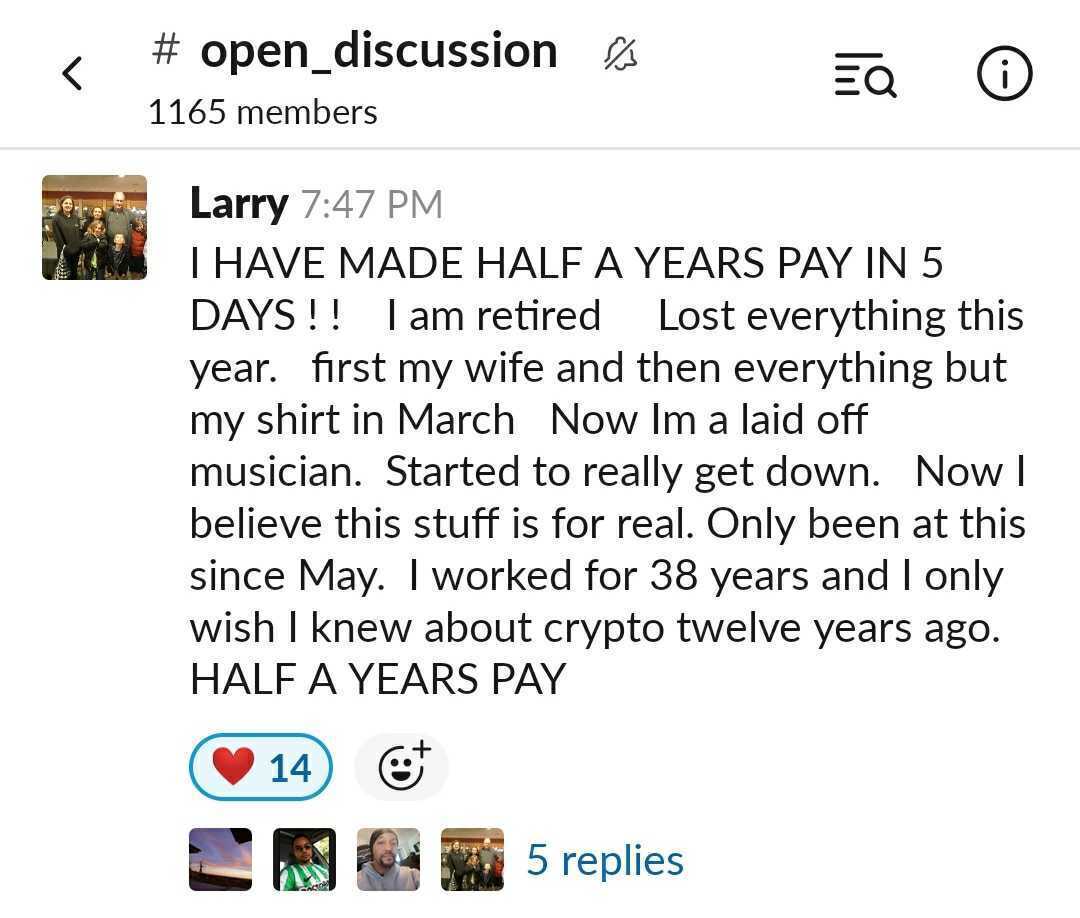1080x918 pixels.
Task: Open Larry's profile picture beside the message
Action: pyautogui.click(x=94, y=227)
